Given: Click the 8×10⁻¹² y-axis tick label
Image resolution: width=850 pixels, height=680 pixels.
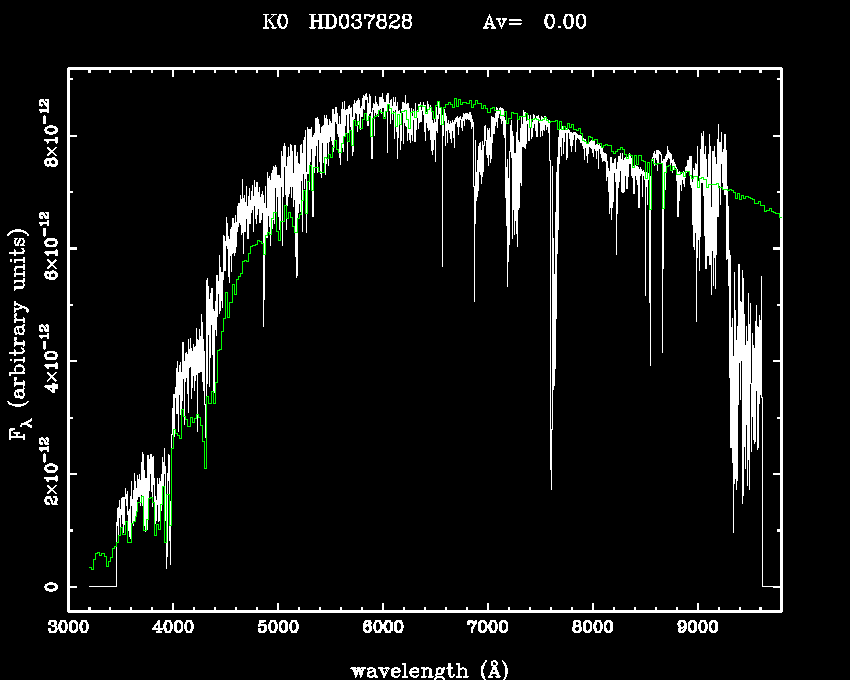Looking at the screenshot, I should tap(49, 134).
